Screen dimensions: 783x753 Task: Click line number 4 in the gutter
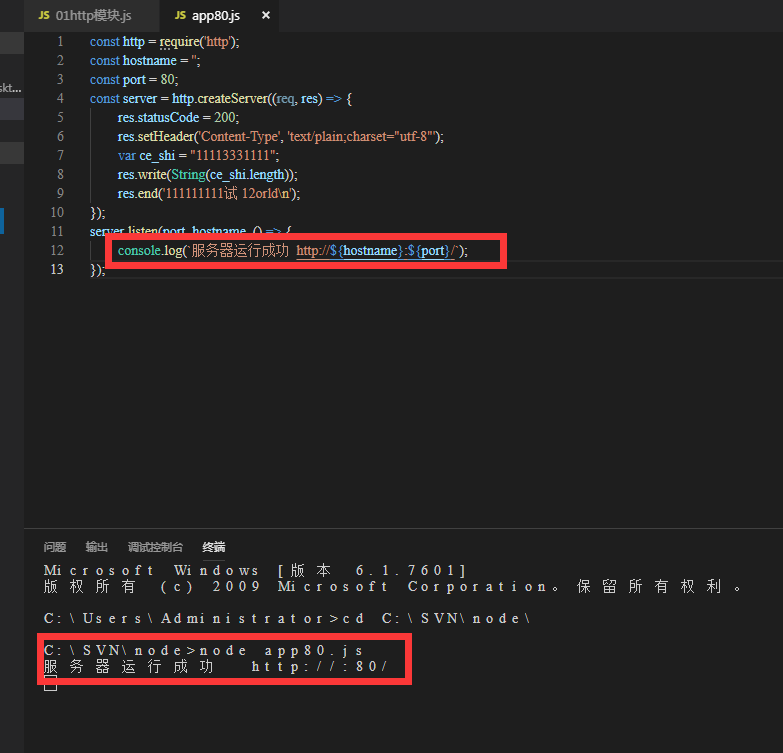pyautogui.click(x=60, y=98)
